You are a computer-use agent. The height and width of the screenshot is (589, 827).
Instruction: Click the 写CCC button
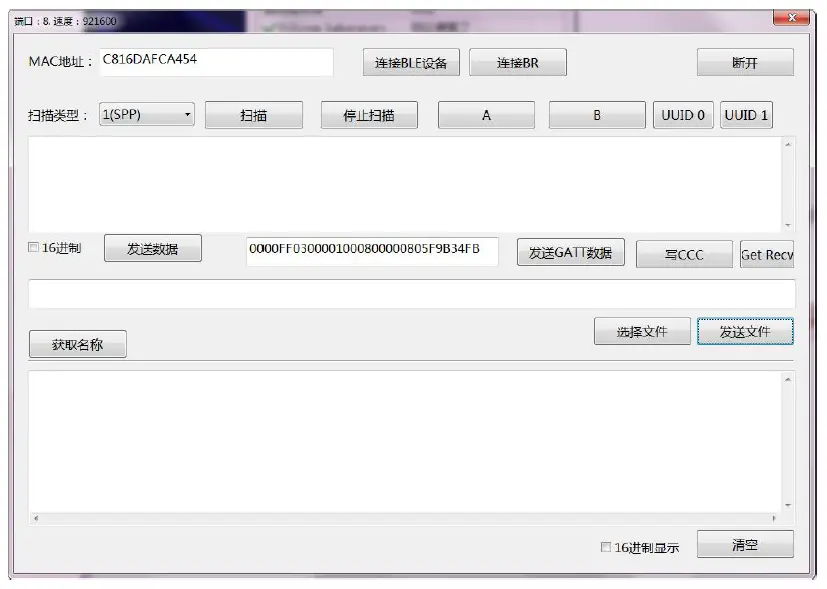684,254
